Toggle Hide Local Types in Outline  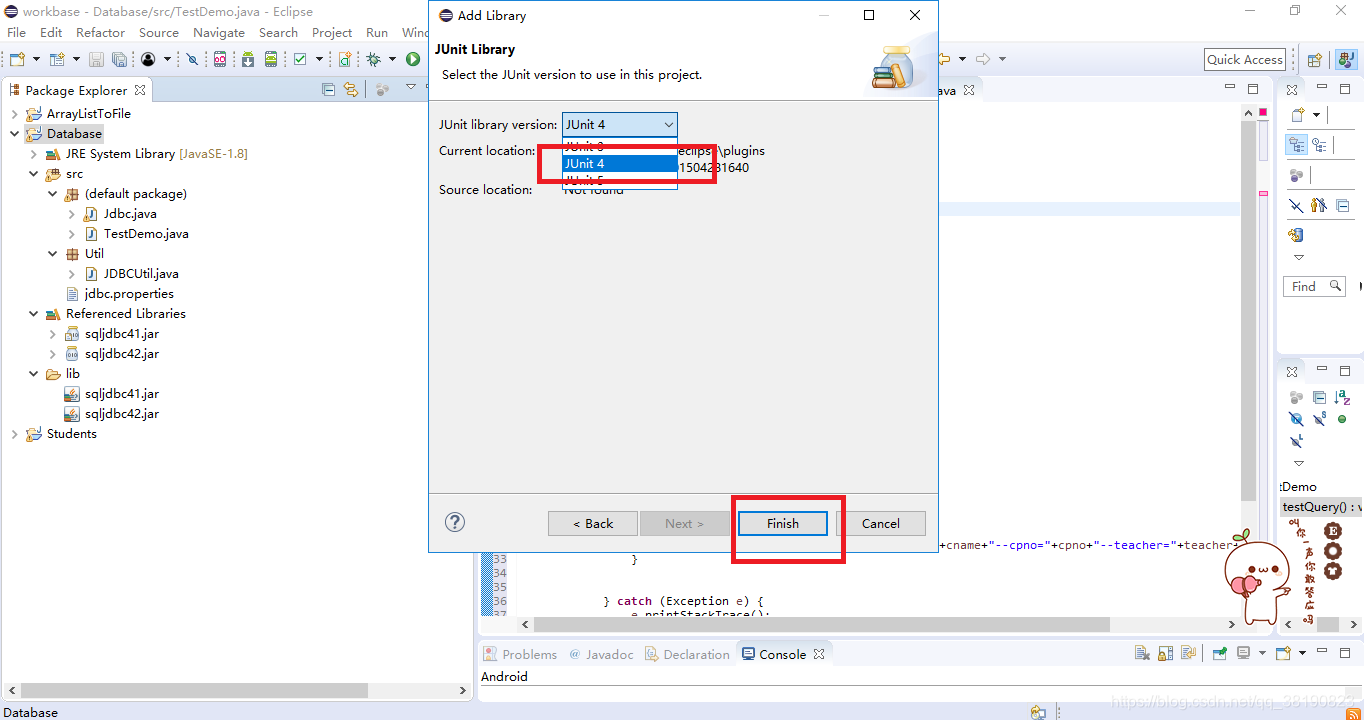(1296, 441)
